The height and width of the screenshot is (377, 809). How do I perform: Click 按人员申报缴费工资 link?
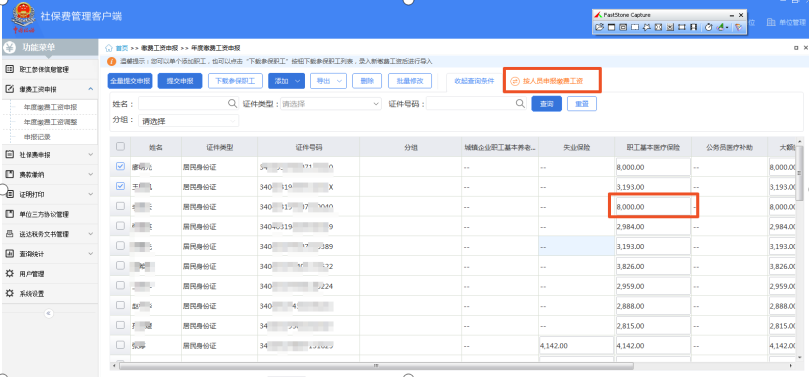554,81
